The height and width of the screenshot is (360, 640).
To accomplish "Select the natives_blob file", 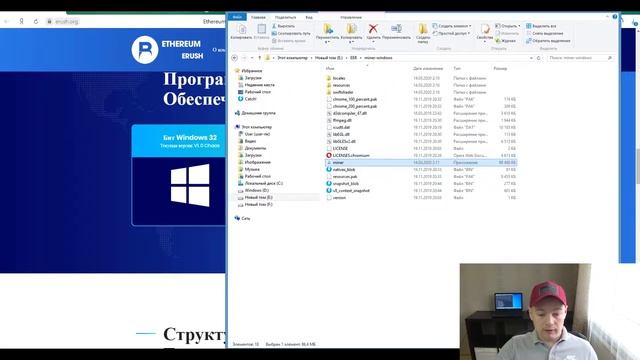I will tap(344, 169).
